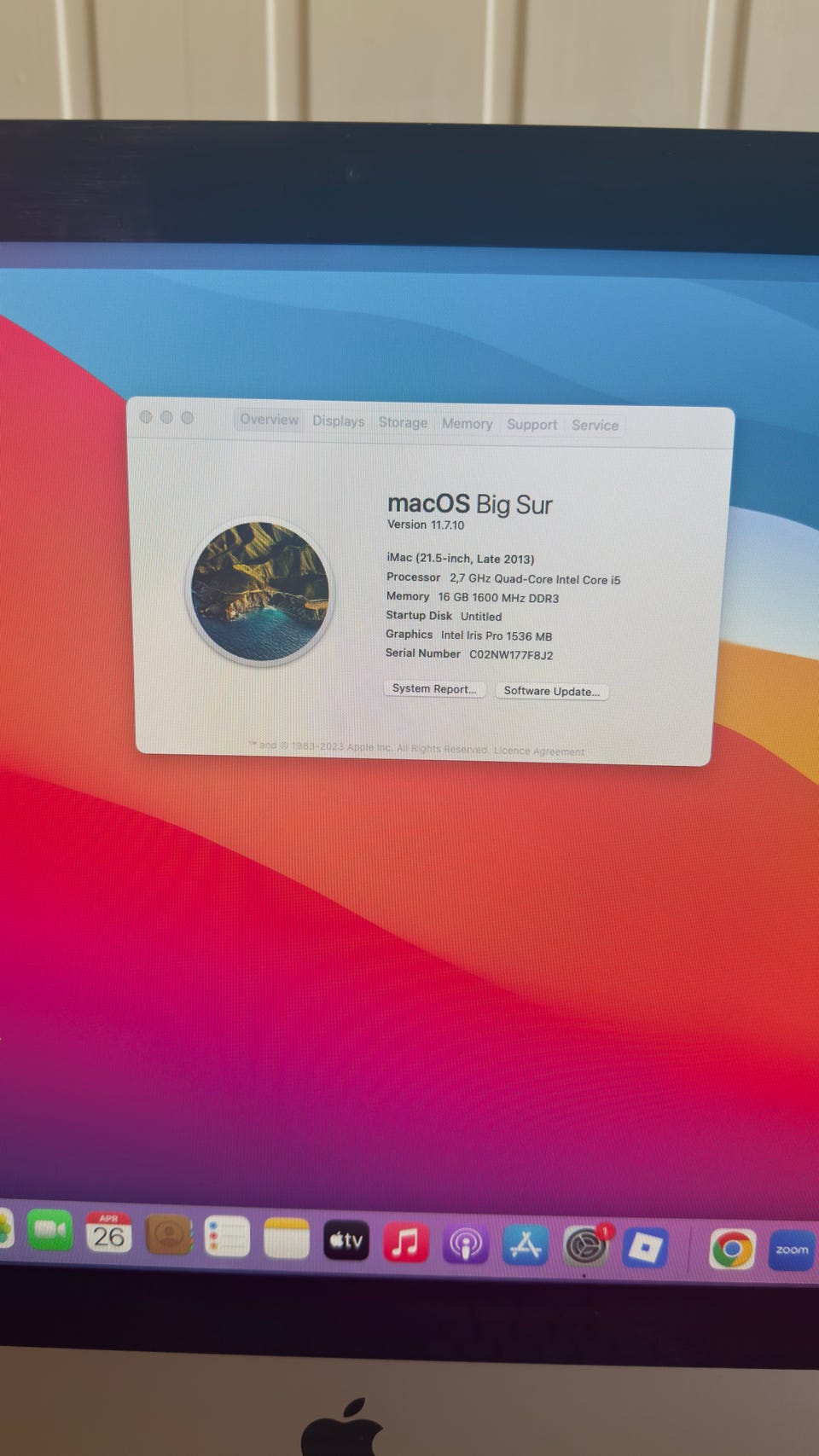The image size is (819, 1456).
Task: Open Reminders app in Dock
Action: pyautogui.click(x=227, y=1236)
